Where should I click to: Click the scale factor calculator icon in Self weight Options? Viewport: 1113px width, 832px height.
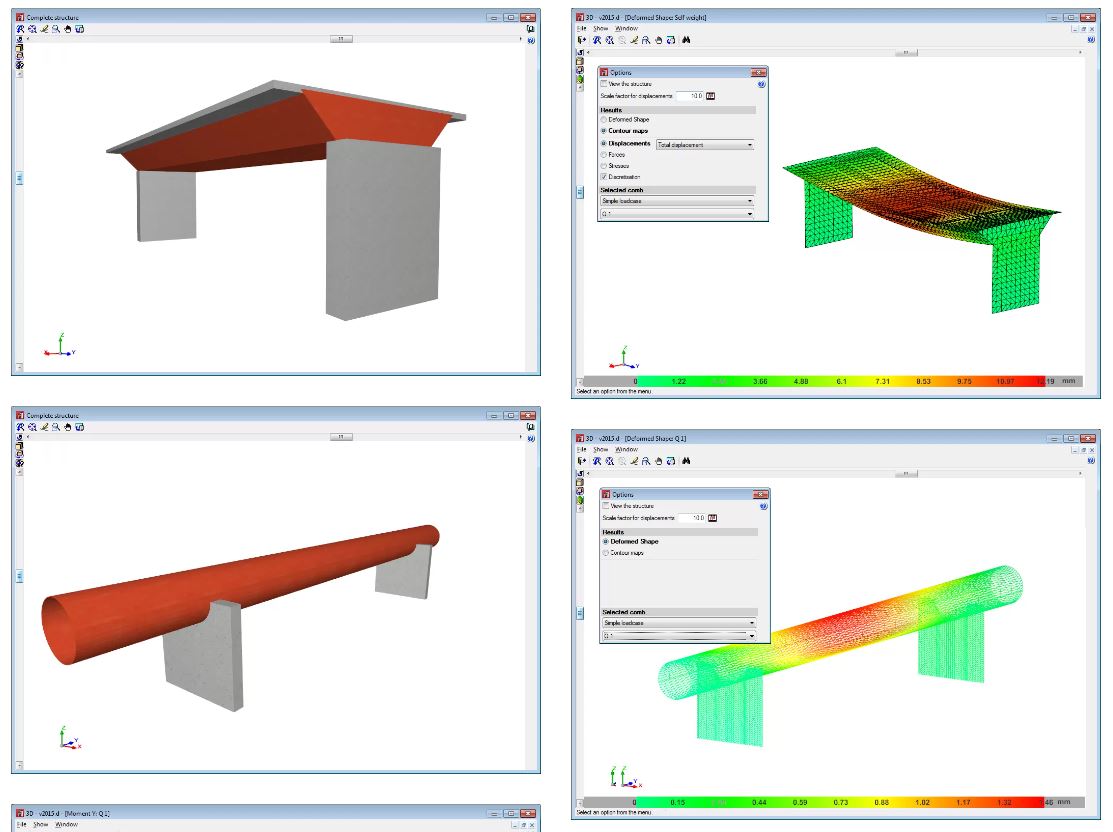click(710, 96)
